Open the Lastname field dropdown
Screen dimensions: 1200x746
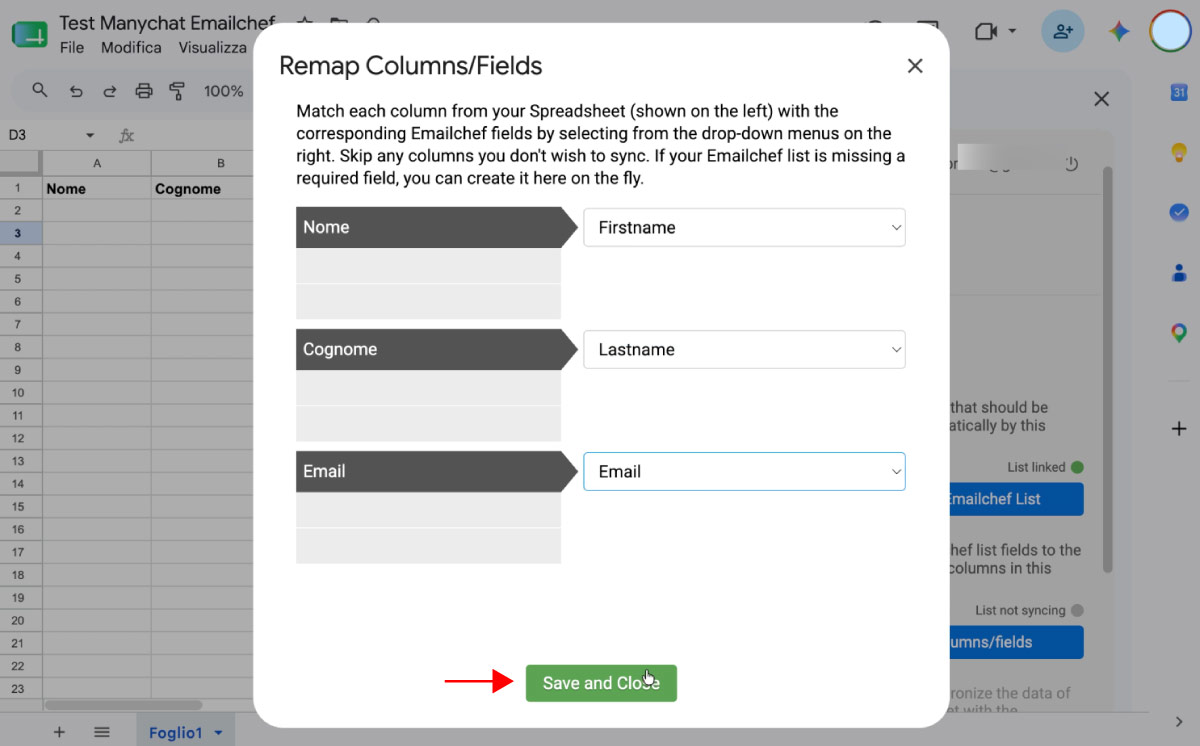tap(744, 349)
